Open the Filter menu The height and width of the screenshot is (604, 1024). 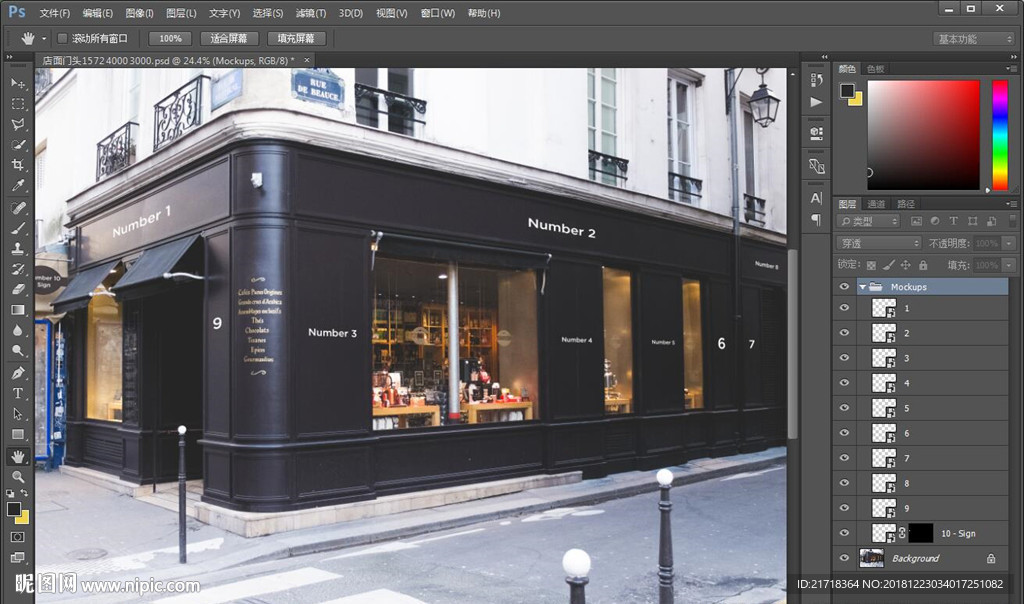point(311,13)
